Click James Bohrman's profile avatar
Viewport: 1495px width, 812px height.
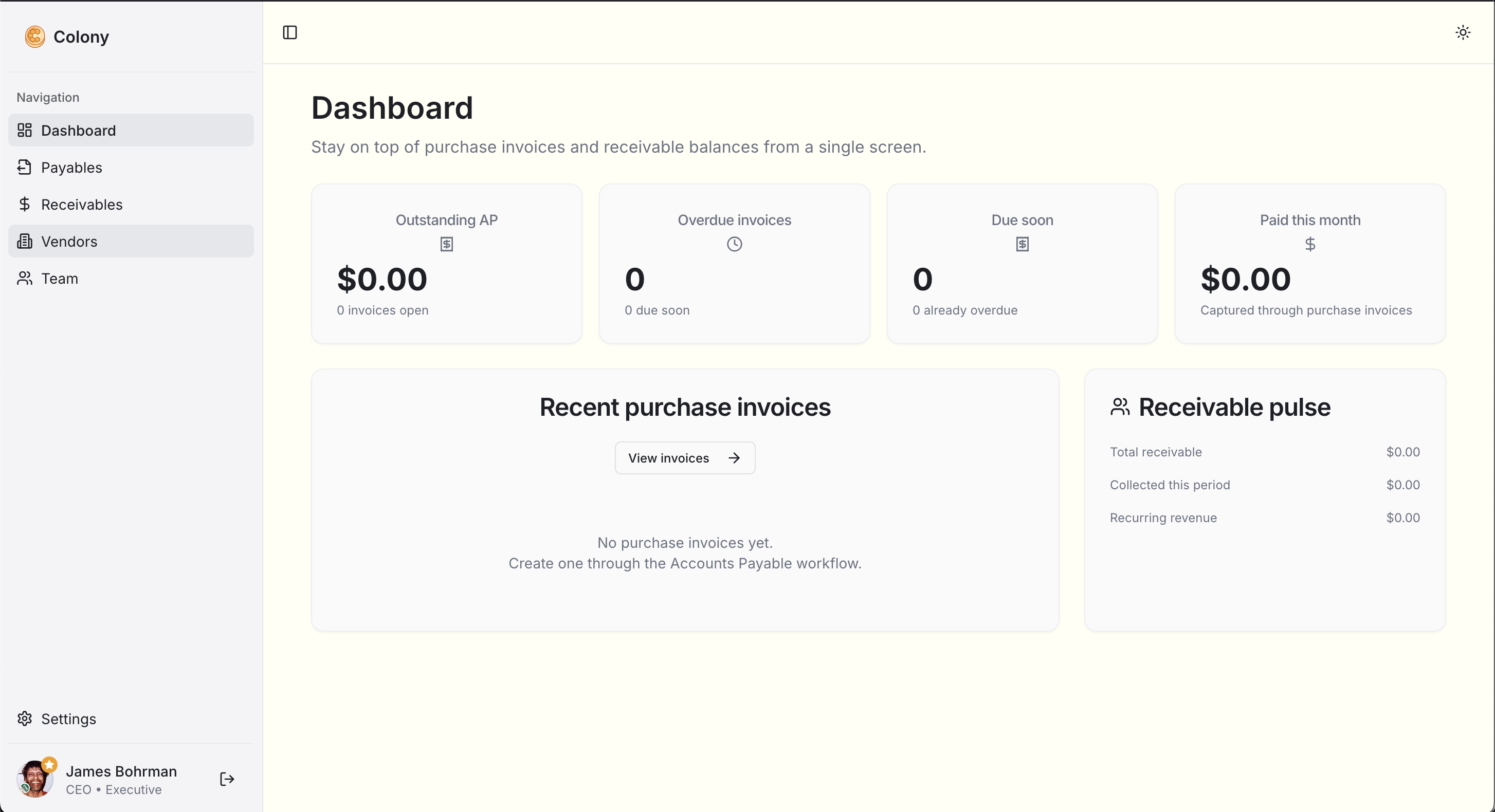pos(36,779)
